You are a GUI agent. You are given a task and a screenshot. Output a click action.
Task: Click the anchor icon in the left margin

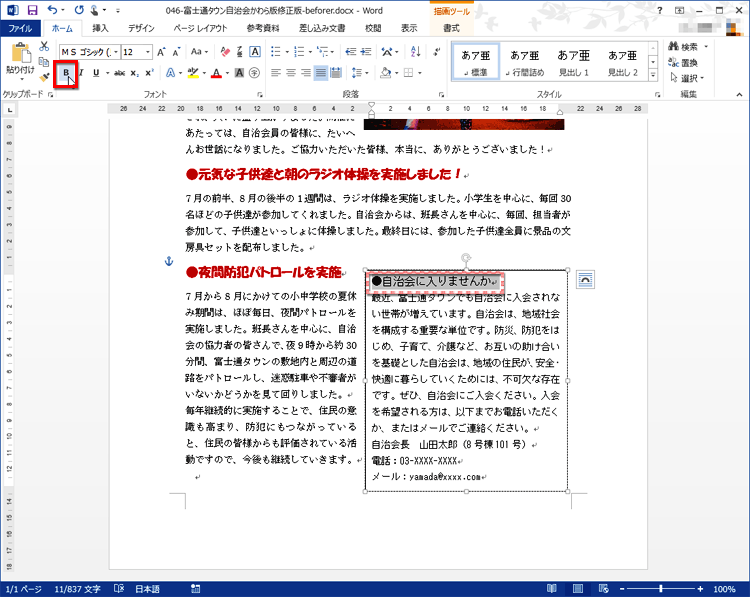168,261
